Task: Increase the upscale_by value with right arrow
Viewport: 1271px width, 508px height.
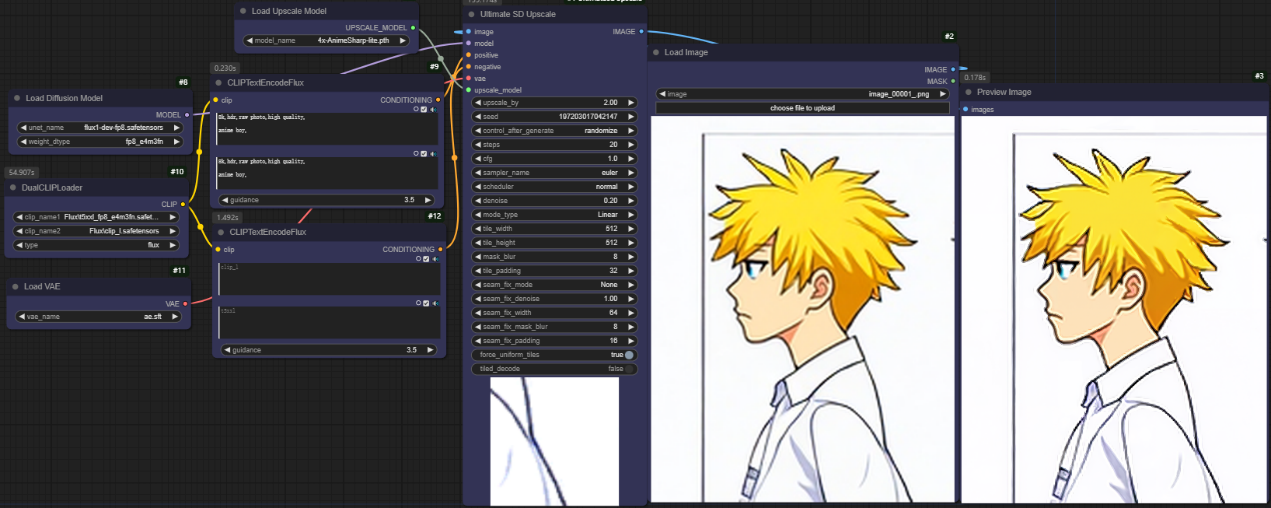Action: pyautogui.click(x=631, y=103)
